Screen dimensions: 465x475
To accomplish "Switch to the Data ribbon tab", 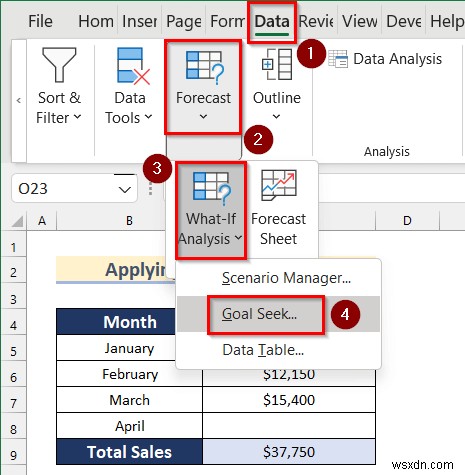I will point(272,22).
